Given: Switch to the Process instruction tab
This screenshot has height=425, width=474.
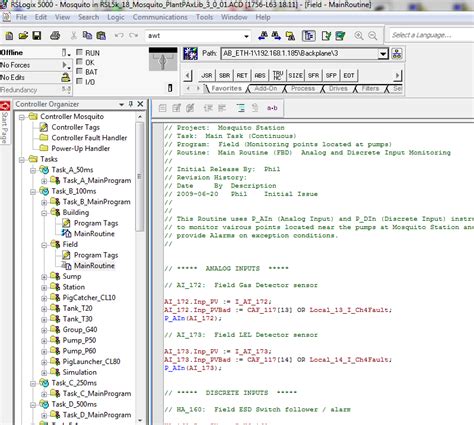Looking at the screenshot, I should coord(303,89).
